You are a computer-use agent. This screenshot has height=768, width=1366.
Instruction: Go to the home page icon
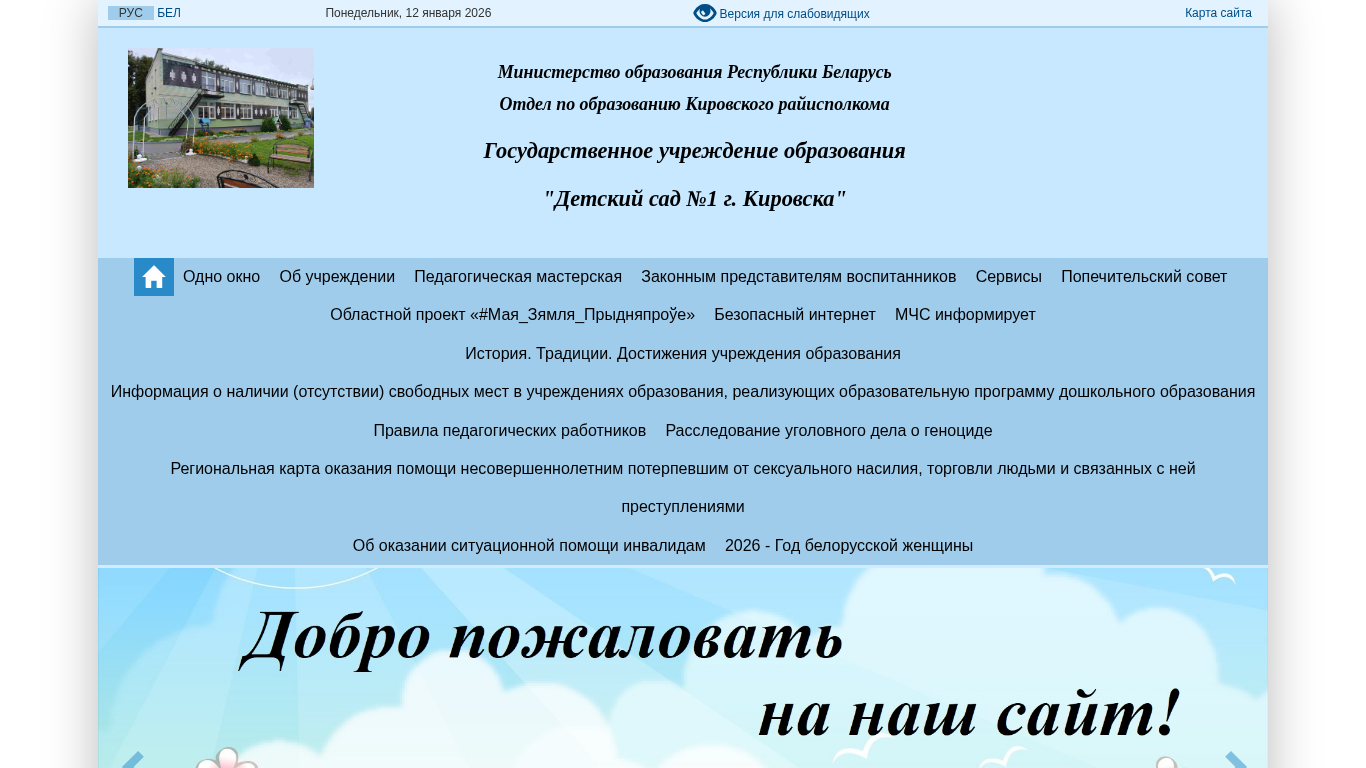click(x=154, y=277)
